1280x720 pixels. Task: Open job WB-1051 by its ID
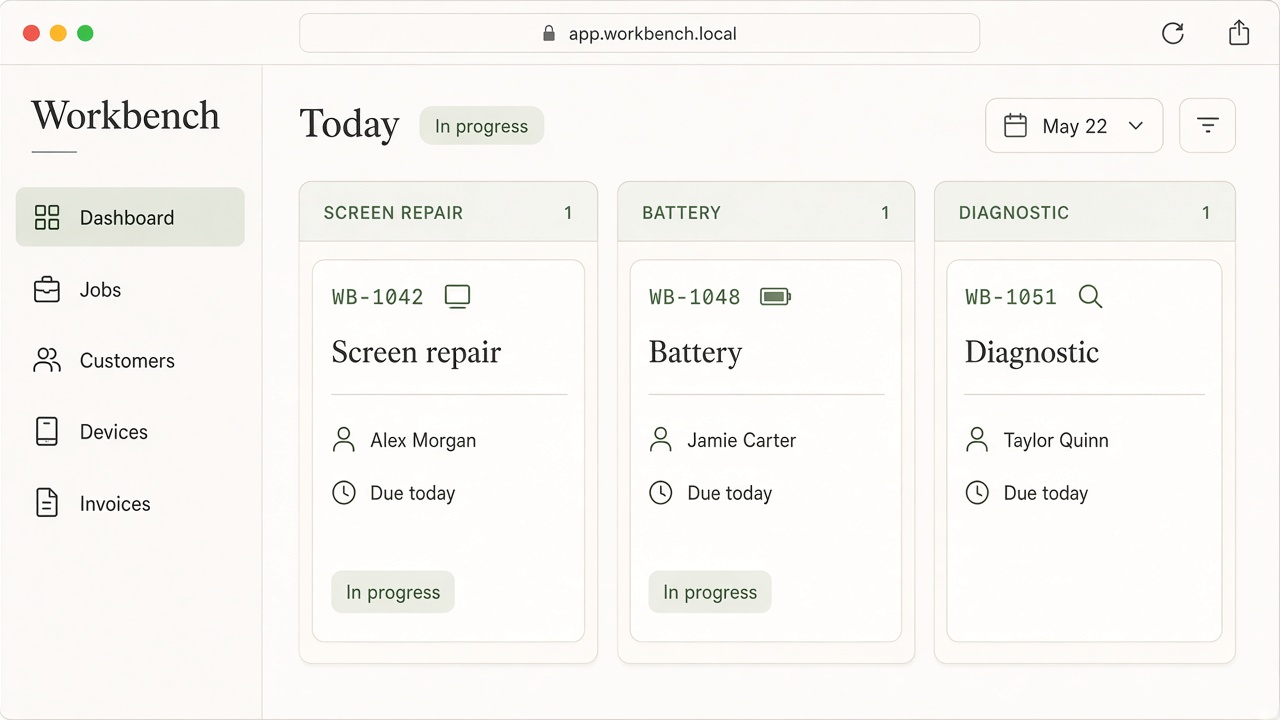(x=1011, y=297)
